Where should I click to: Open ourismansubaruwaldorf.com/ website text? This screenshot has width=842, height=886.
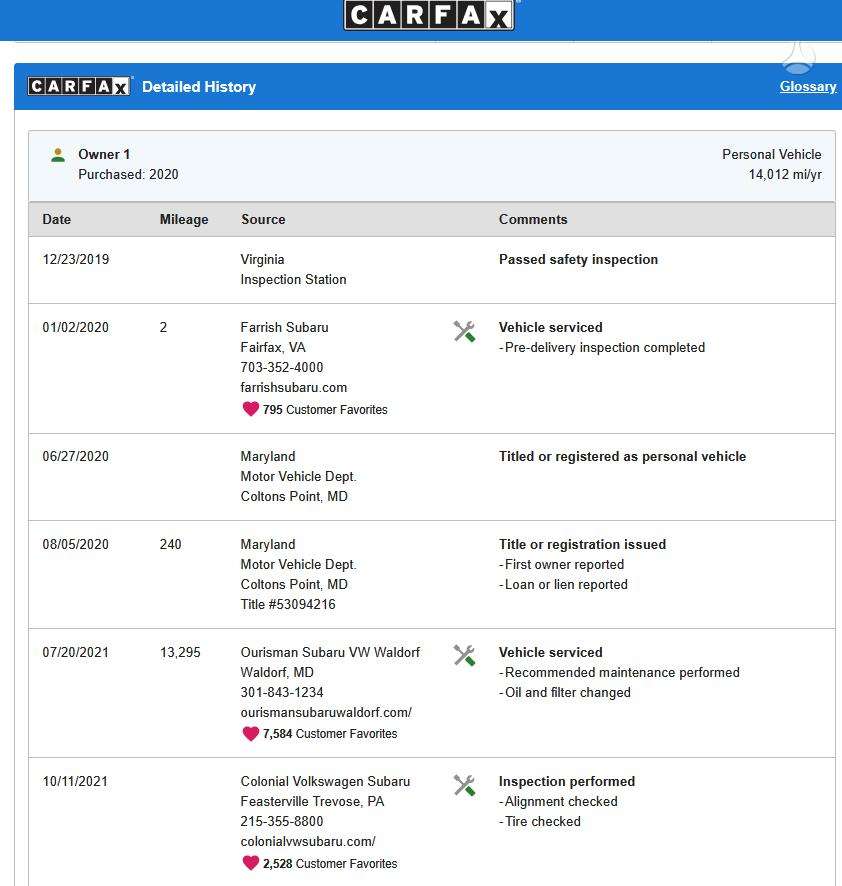click(326, 713)
